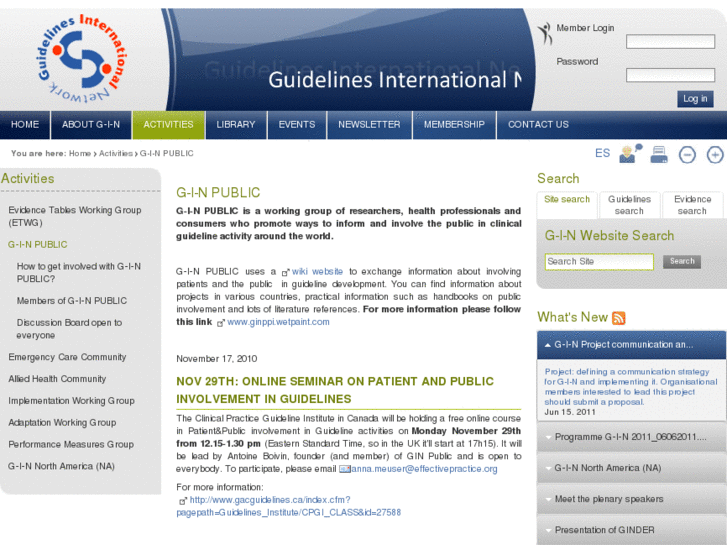Click the Search Site input field
Viewport: 727px width, 545px height.
click(x=599, y=262)
